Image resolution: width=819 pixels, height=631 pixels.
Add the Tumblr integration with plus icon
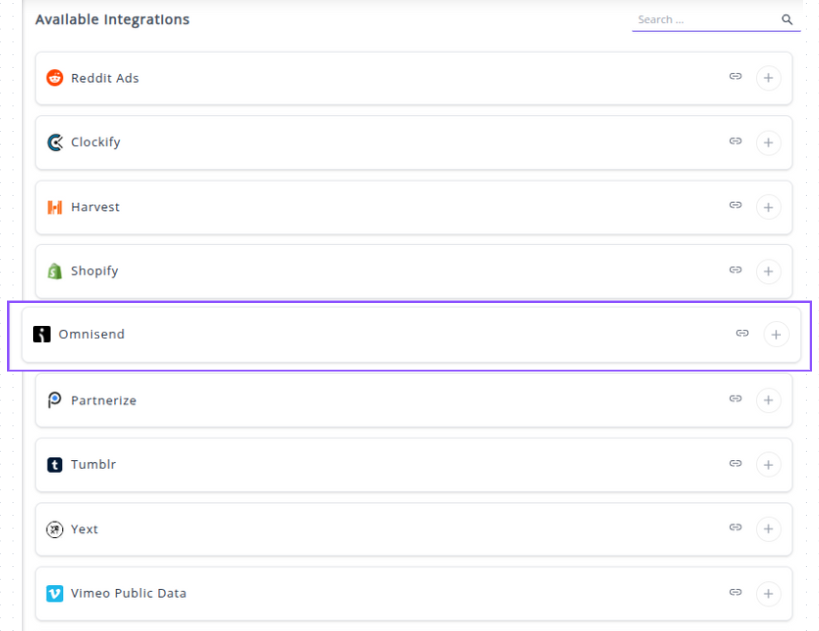point(768,464)
